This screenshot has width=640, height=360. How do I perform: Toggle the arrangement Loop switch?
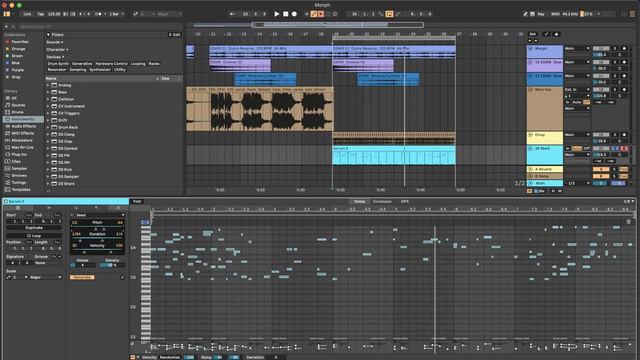[389, 14]
